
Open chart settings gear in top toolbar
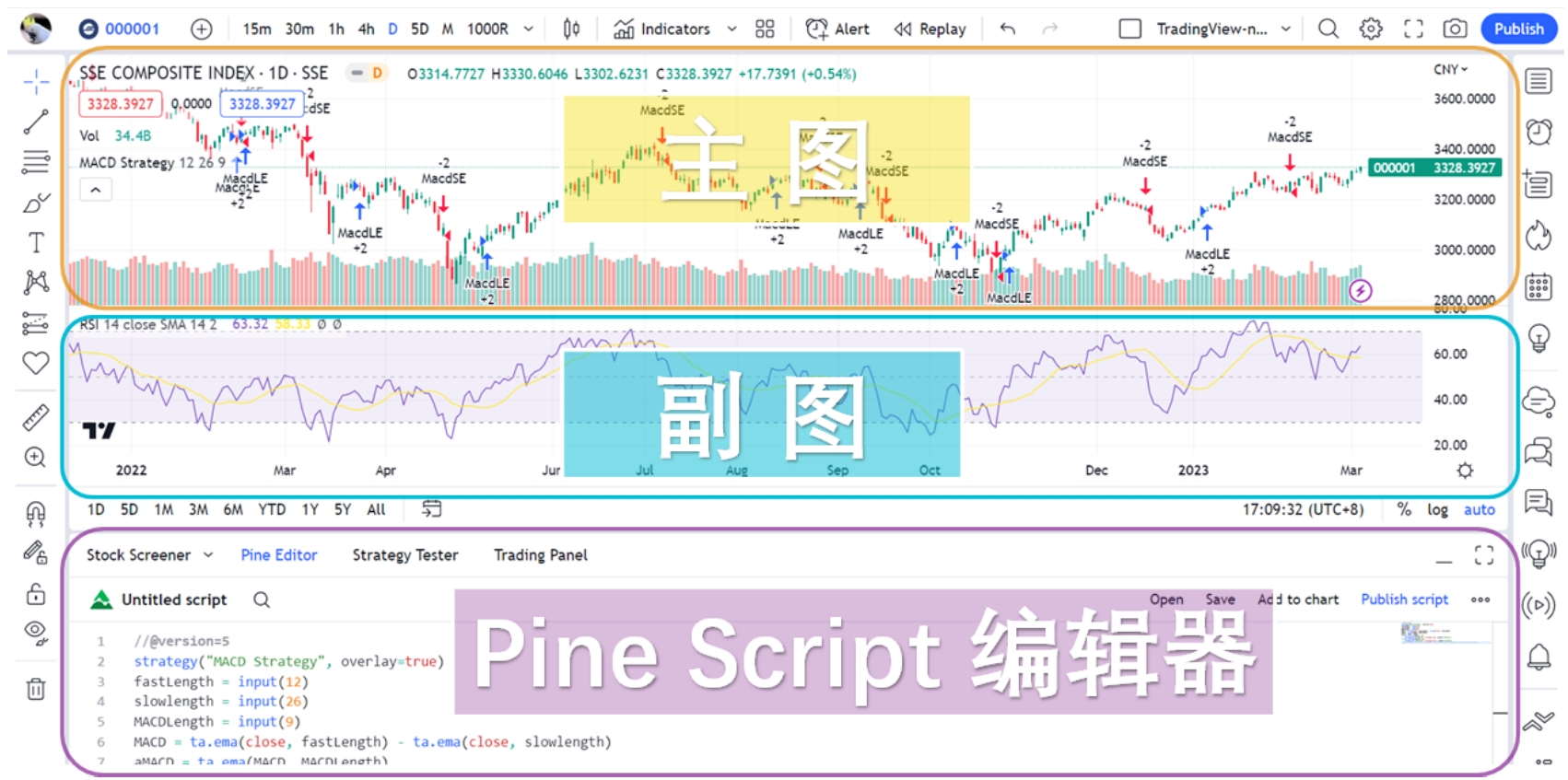1371,29
